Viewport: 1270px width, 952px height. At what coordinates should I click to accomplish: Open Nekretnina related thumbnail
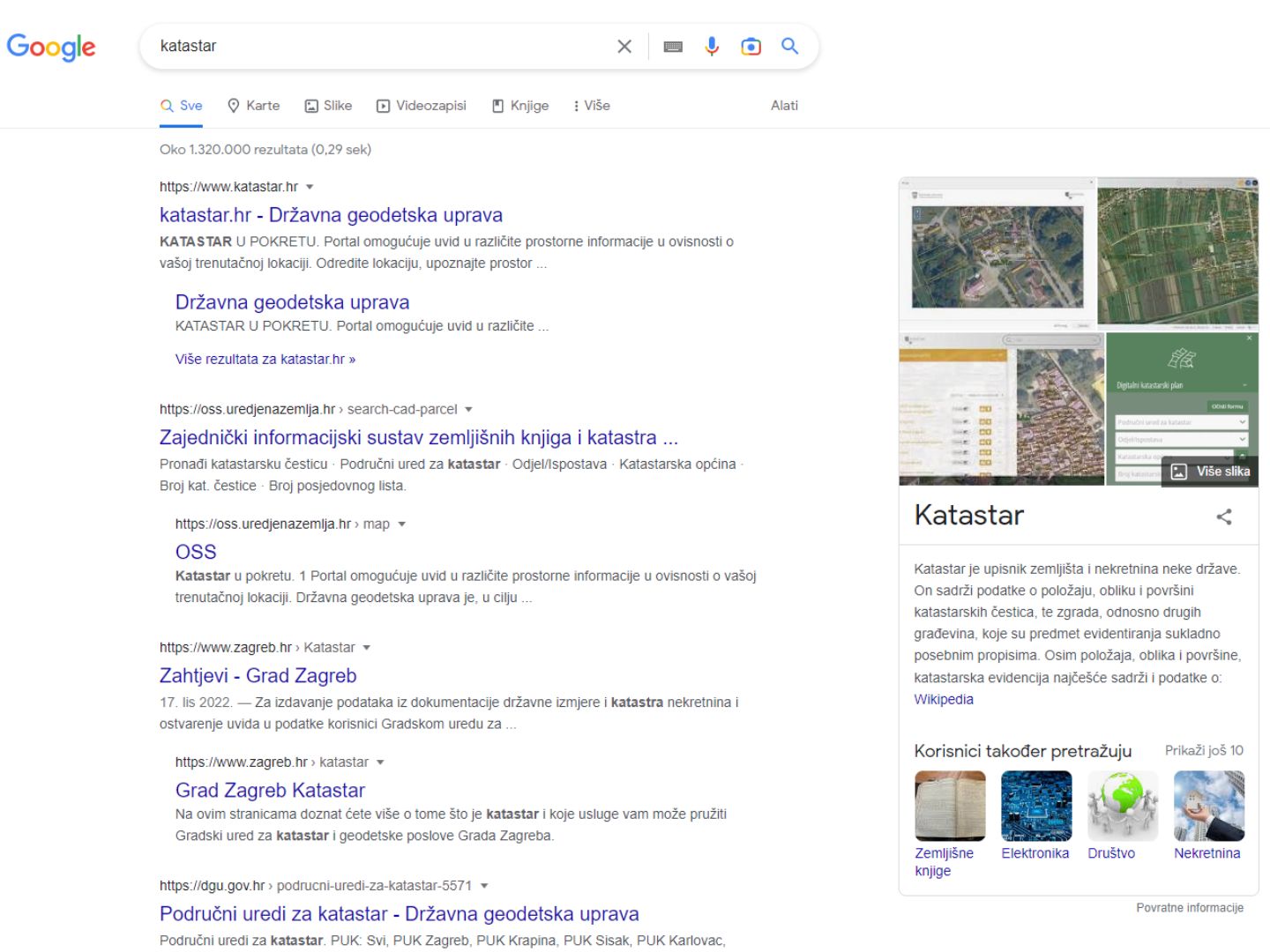(x=1209, y=806)
